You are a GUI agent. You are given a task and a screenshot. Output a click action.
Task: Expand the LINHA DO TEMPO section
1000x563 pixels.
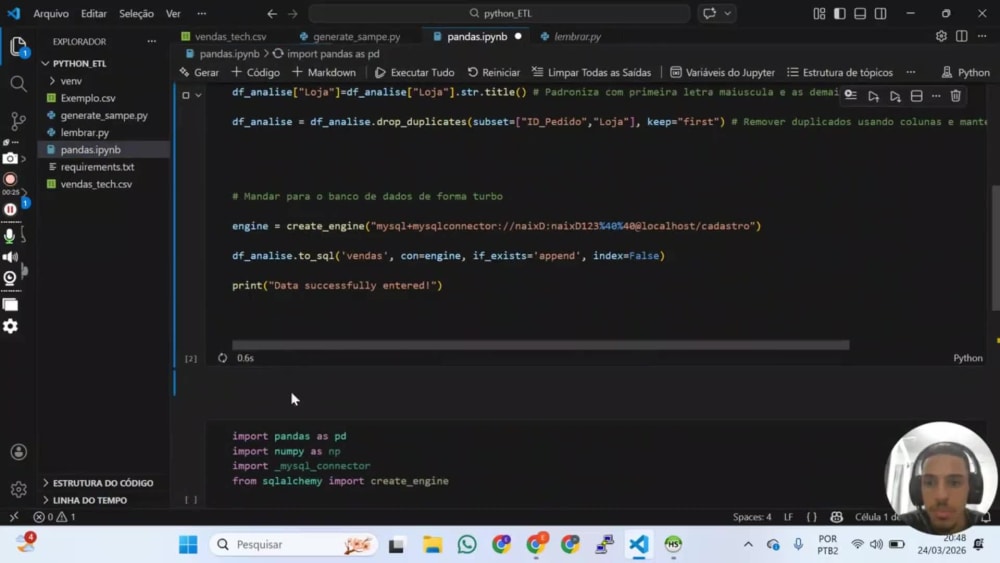pos(90,501)
